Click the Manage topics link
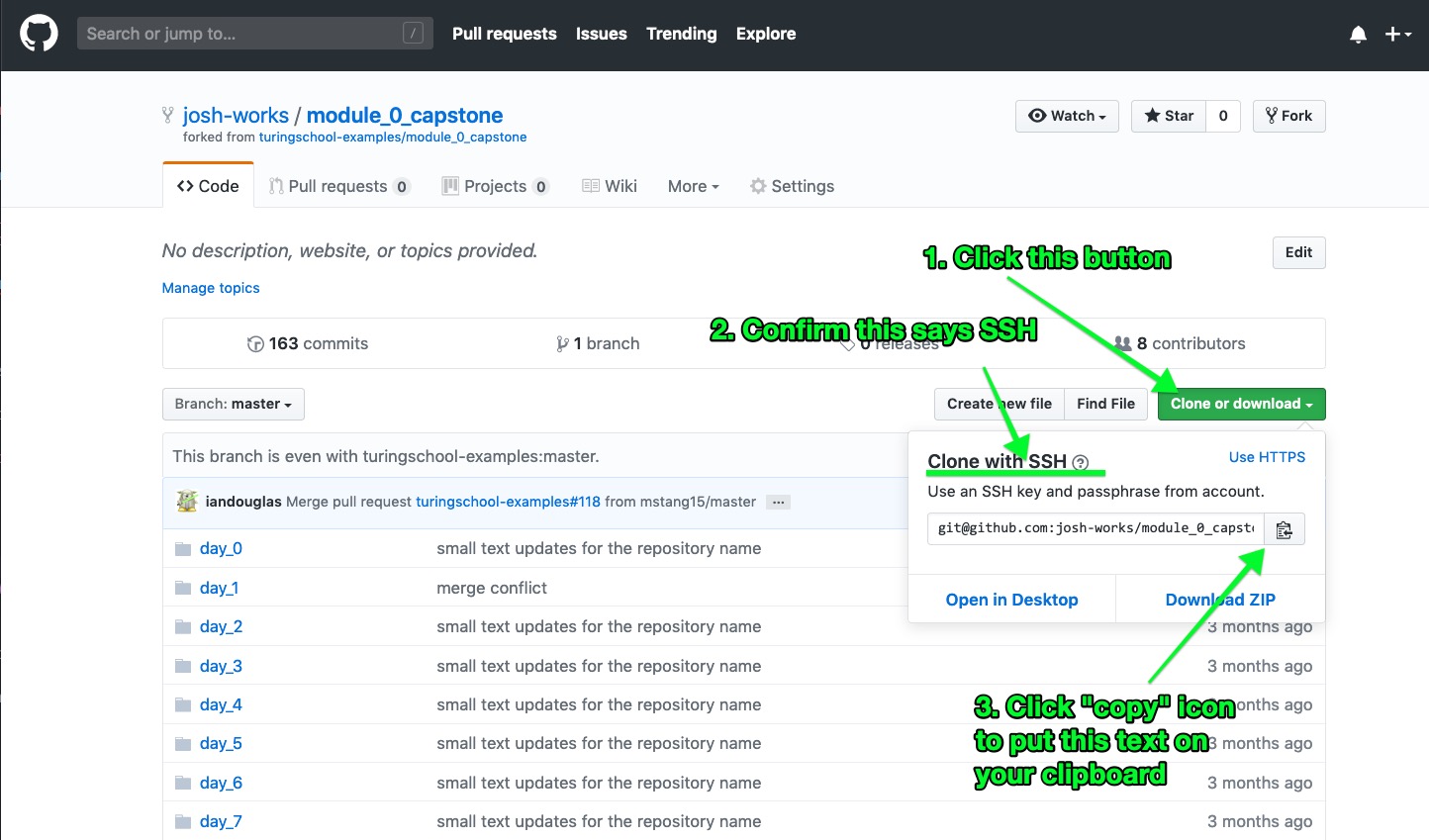Viewport: 1429px width, 840px height. [211, 288]
